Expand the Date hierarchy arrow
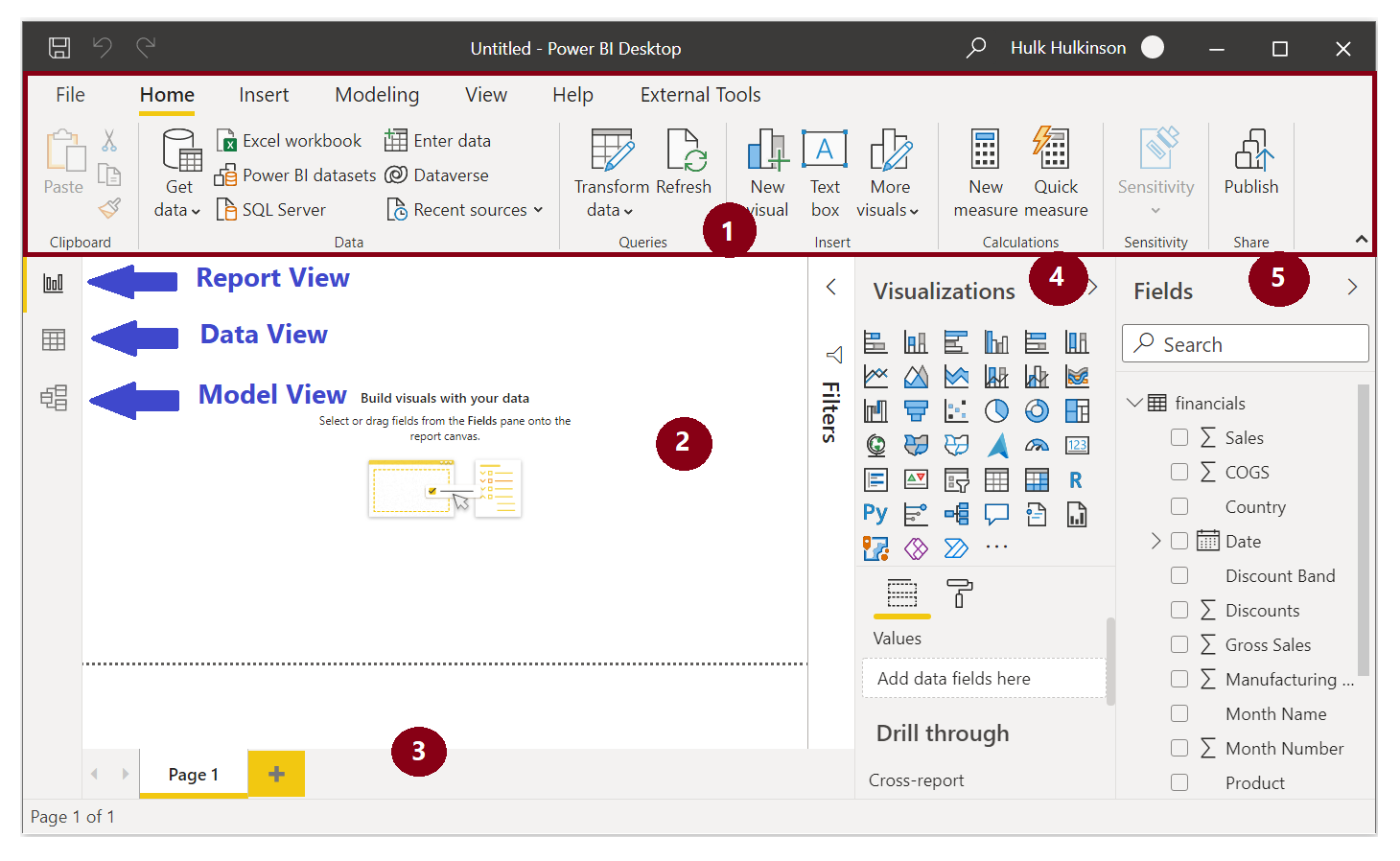 coord(1155,541)
